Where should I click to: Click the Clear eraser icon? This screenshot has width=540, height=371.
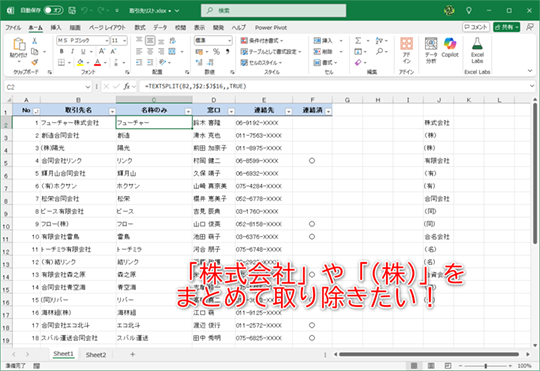click(x=358, y=62)
